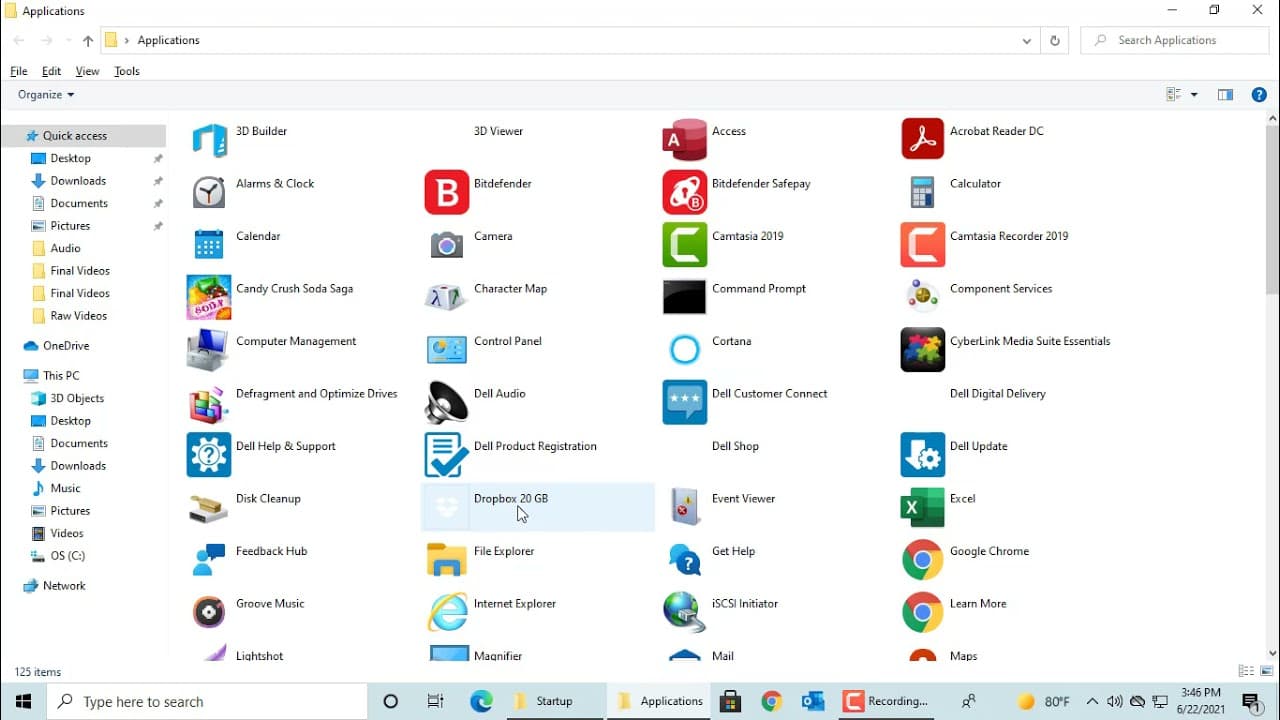Click the Computer Management icon
This screenshot has width=1280, height=720.
coord(209,349)
